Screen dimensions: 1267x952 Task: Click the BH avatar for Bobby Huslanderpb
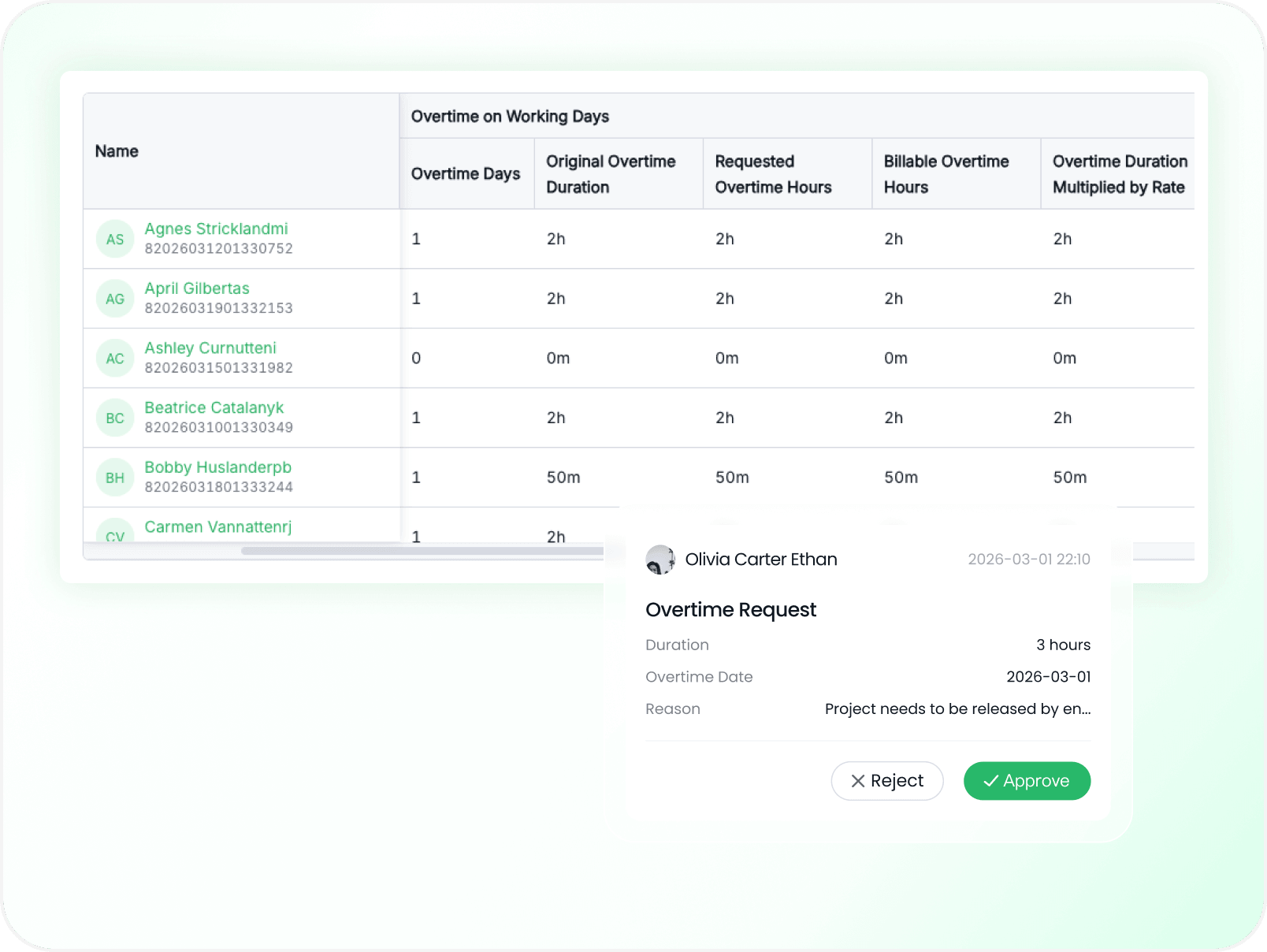pyautogui.click(x=115, y=478)
